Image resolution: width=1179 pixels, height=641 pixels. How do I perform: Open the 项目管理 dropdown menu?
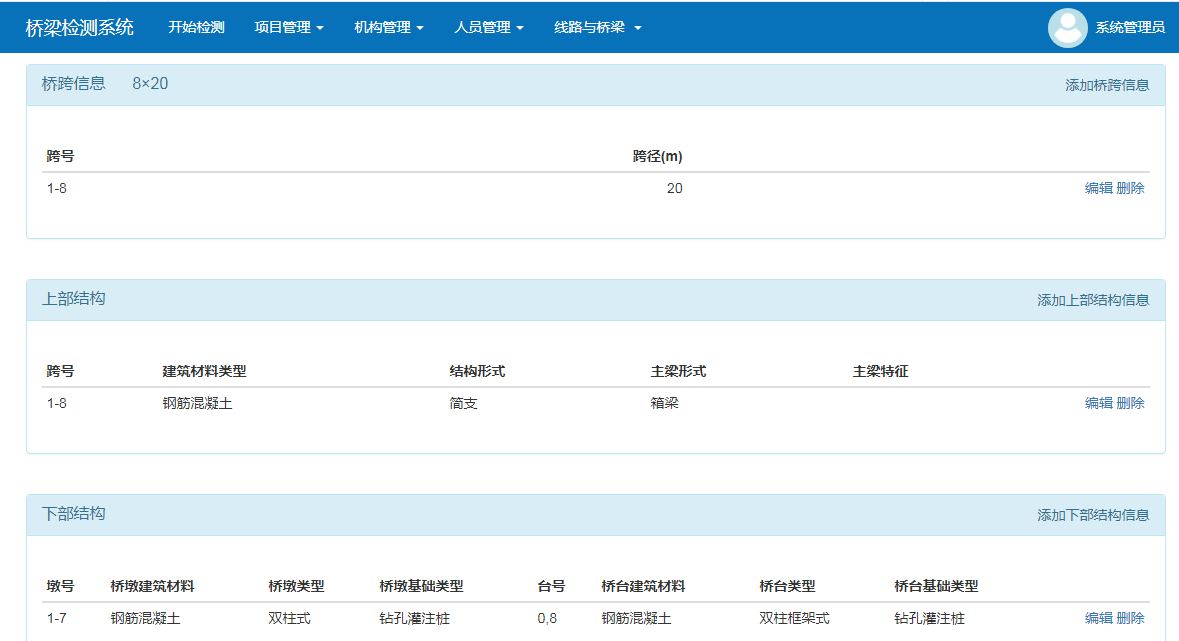click(x=288, y=28)
